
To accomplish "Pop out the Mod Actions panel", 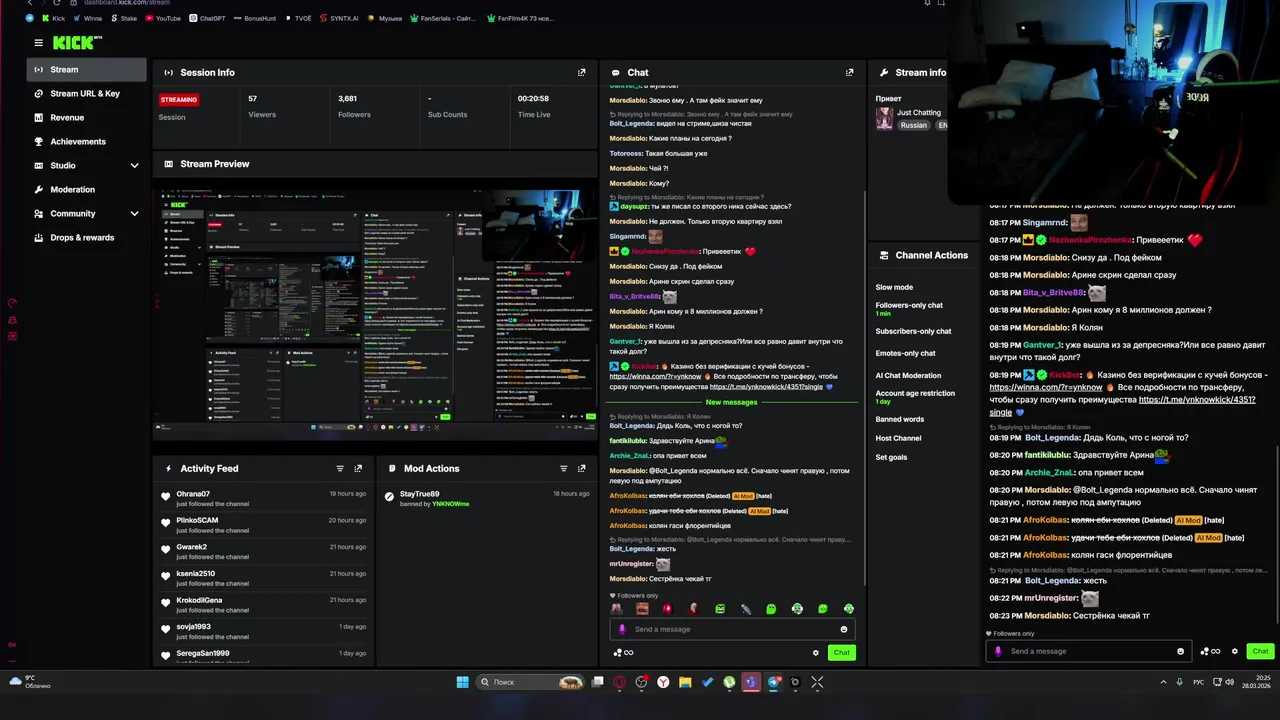I will 582,468.
